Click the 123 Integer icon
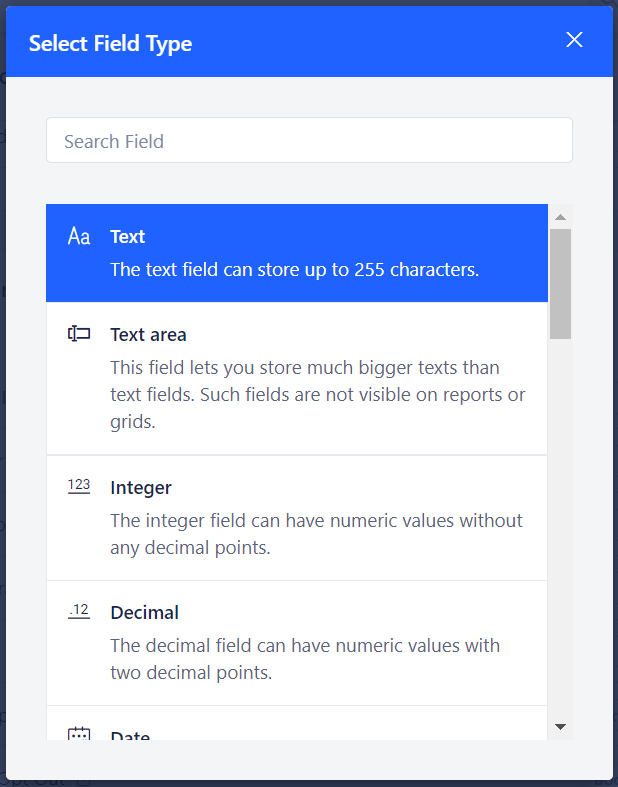The width and height of the screenshot is (618, 787). [x=79, y=486]
